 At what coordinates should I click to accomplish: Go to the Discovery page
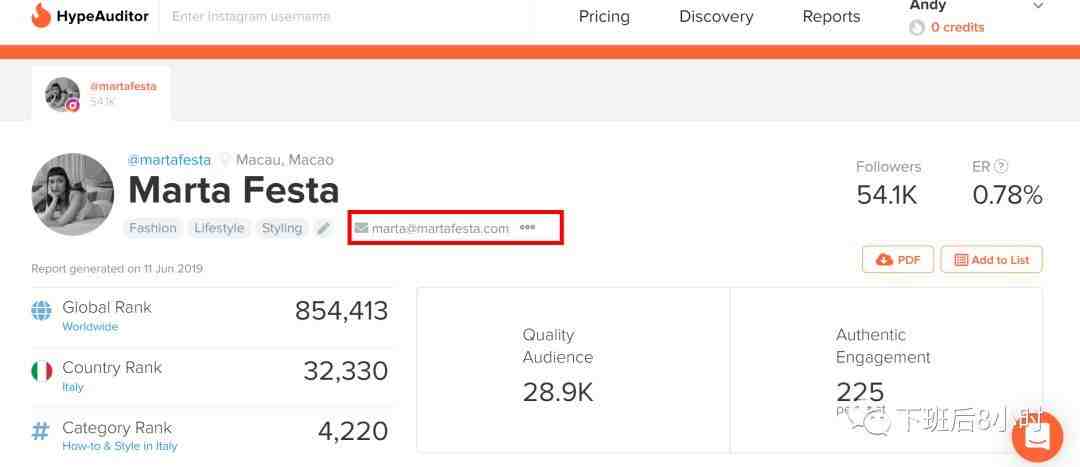tap(716, 17)
